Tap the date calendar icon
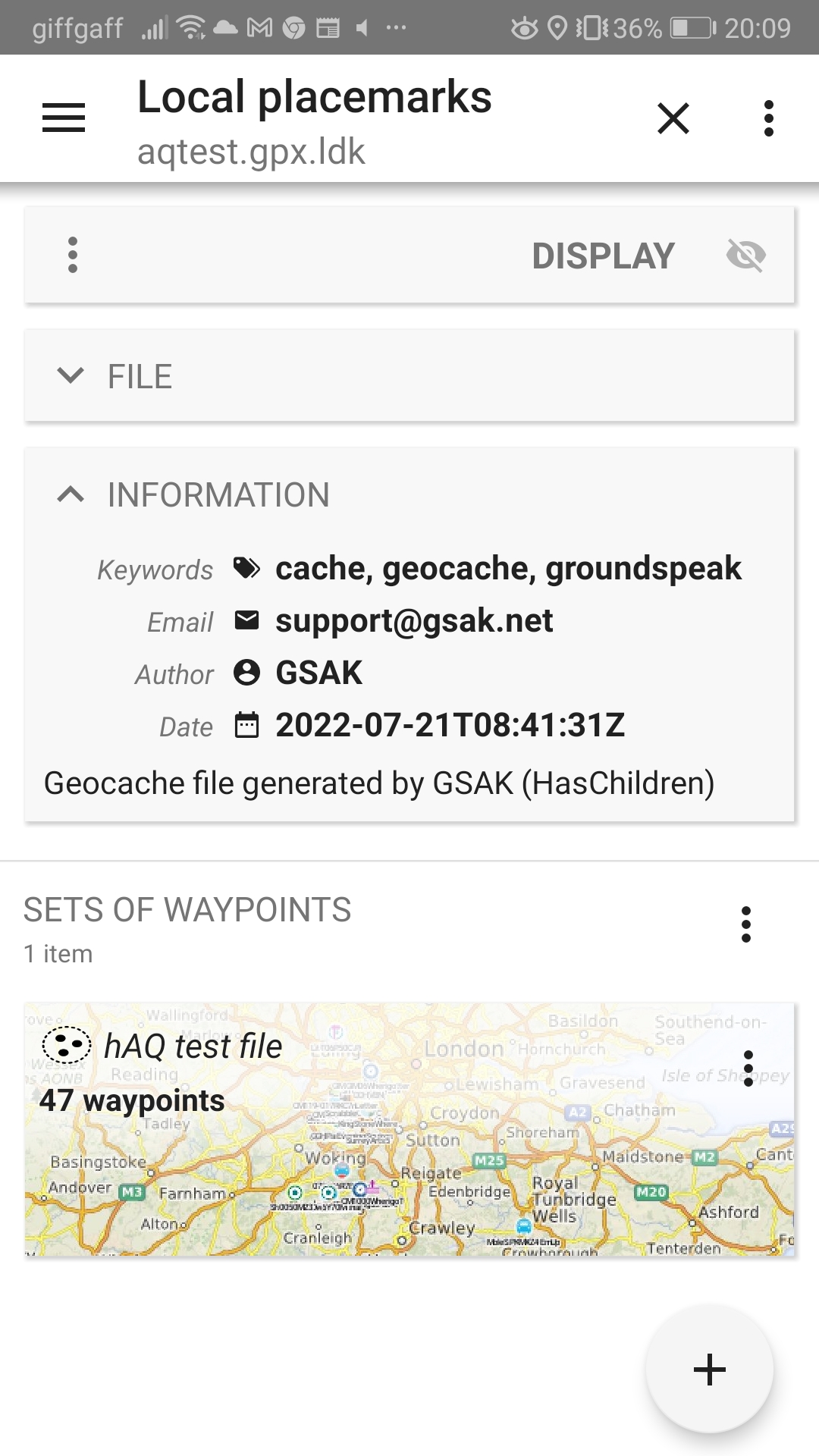Viewport: 819px width, 1456px height. (x=246, y=725)
